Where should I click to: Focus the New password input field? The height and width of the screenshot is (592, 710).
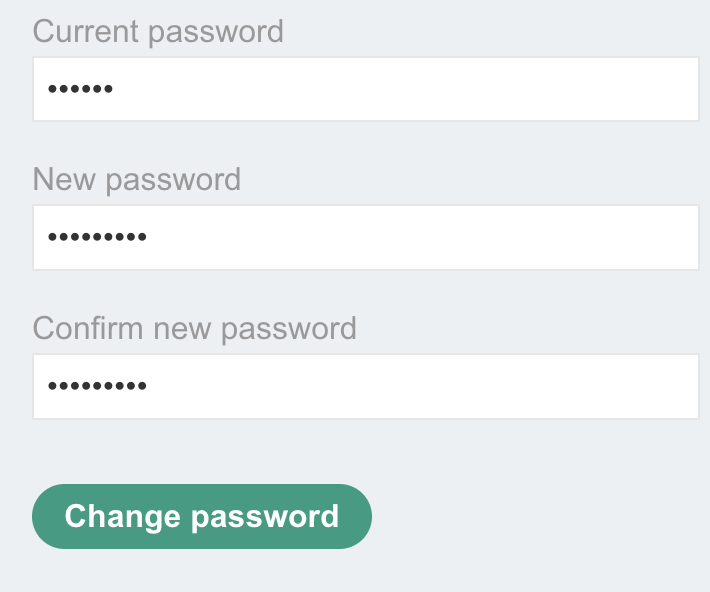pyautogui.click(x=365, y=238)
